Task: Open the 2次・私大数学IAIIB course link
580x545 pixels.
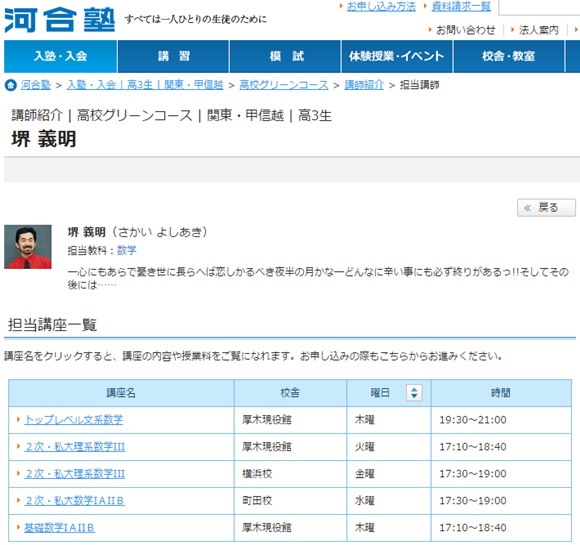Action: point(75,501)
